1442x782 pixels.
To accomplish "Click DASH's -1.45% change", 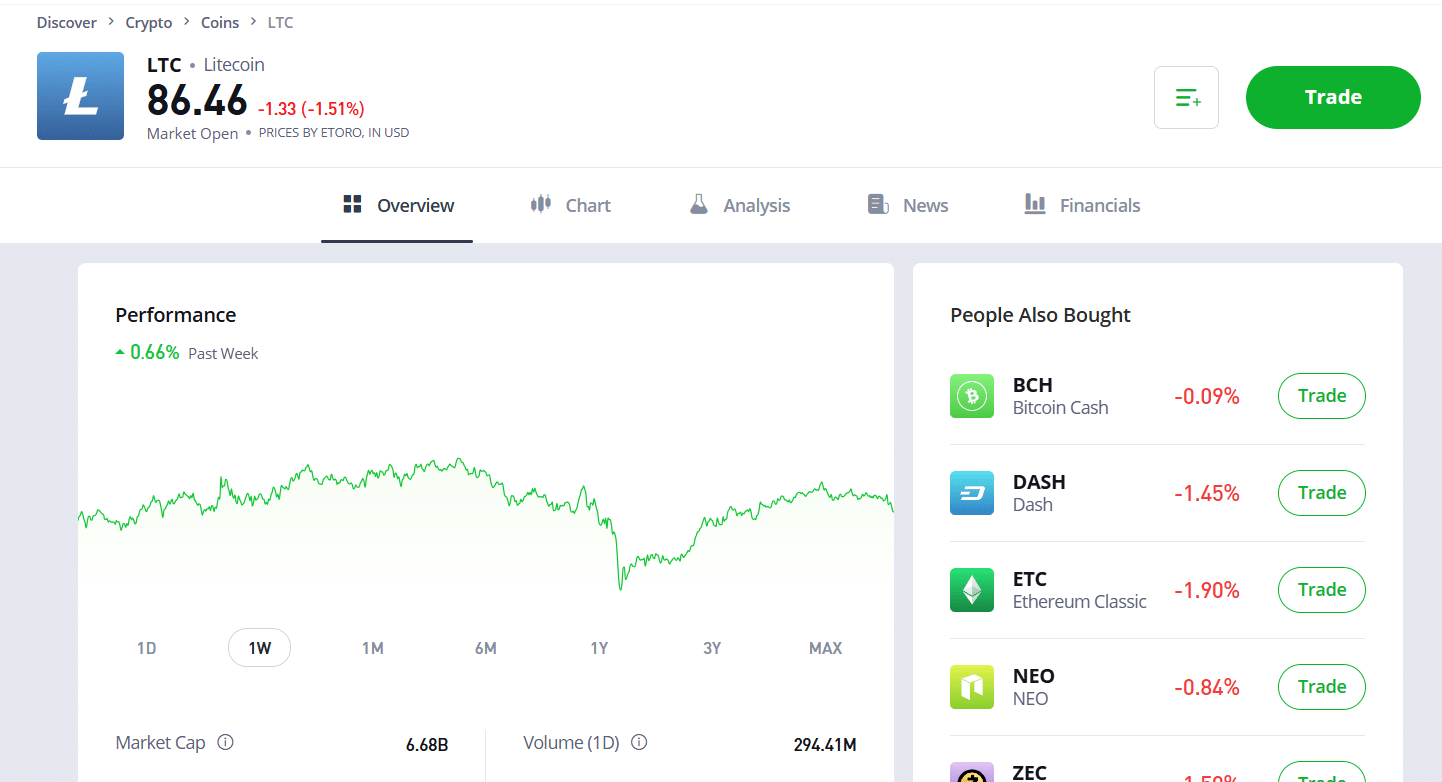I will point(1207,494).
